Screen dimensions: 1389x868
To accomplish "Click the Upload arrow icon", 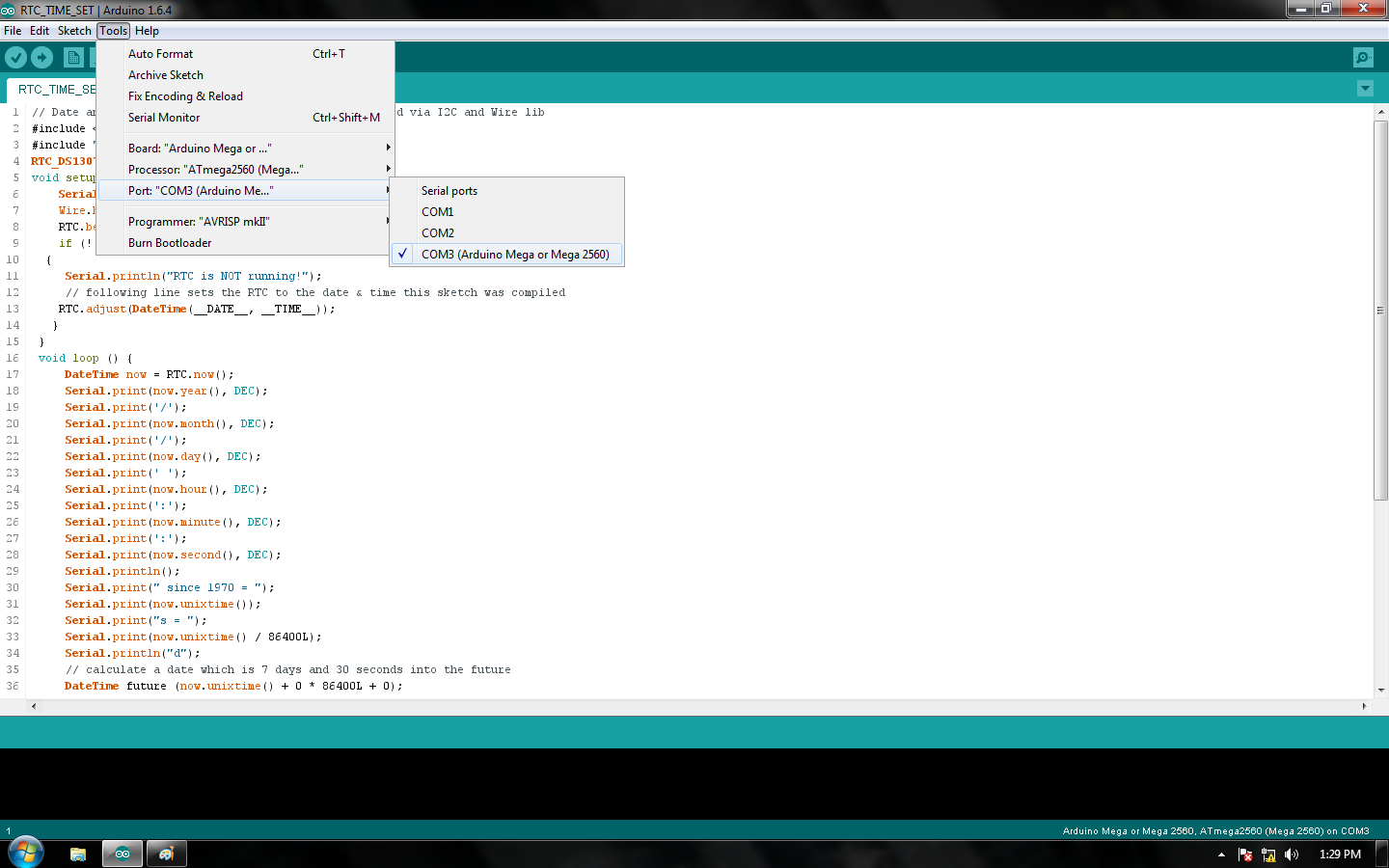I will pyautogui.click(x=41, y=58).
